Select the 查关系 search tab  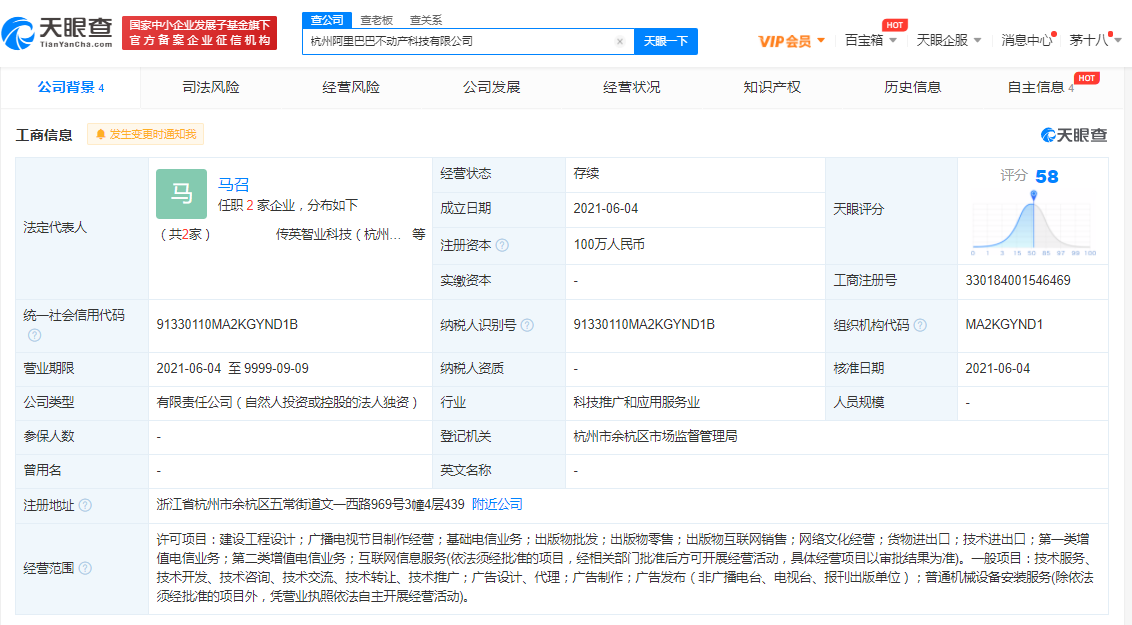tap(425, 20)
